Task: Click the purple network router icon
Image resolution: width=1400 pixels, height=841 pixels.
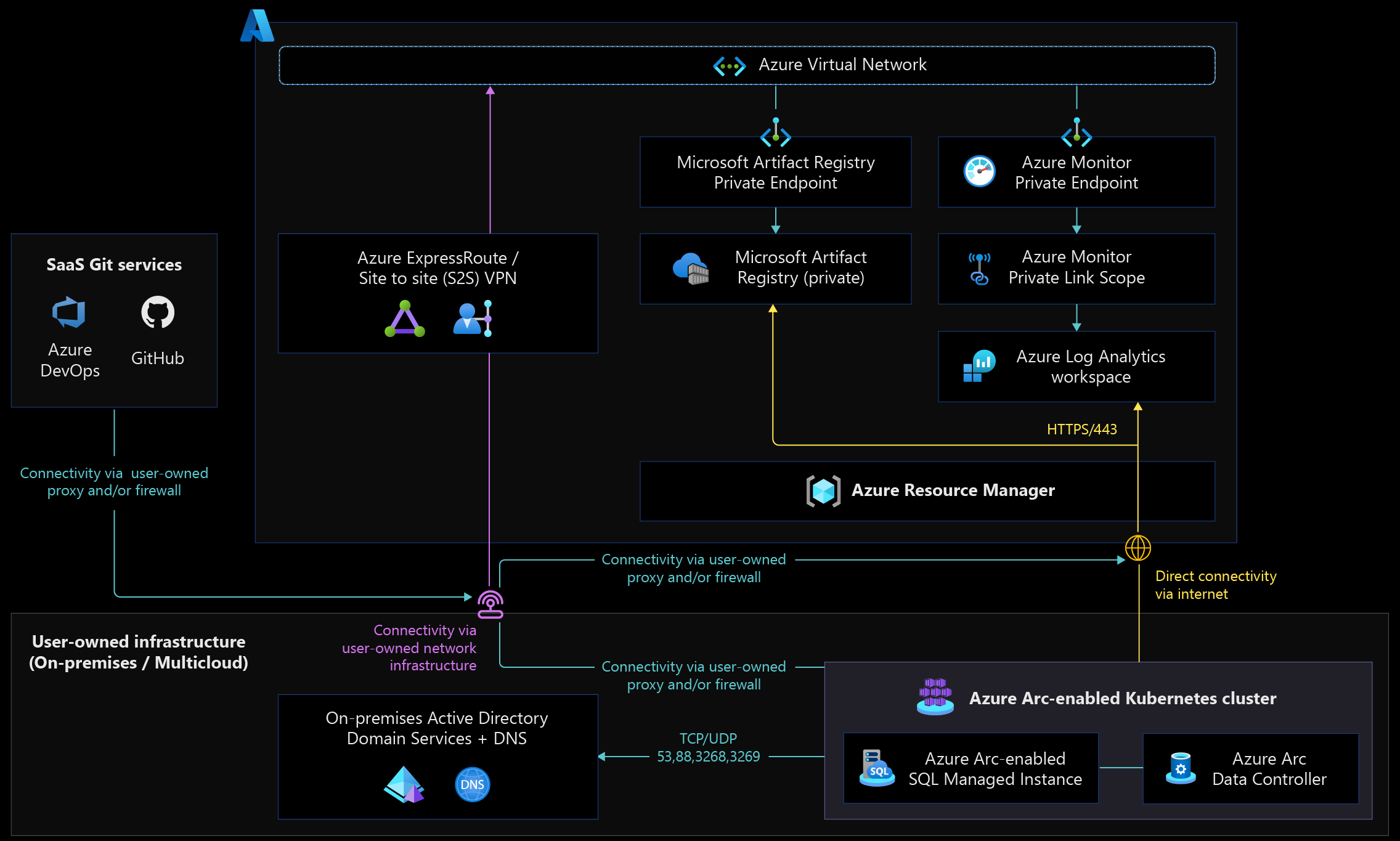Action: coord(490,604)
